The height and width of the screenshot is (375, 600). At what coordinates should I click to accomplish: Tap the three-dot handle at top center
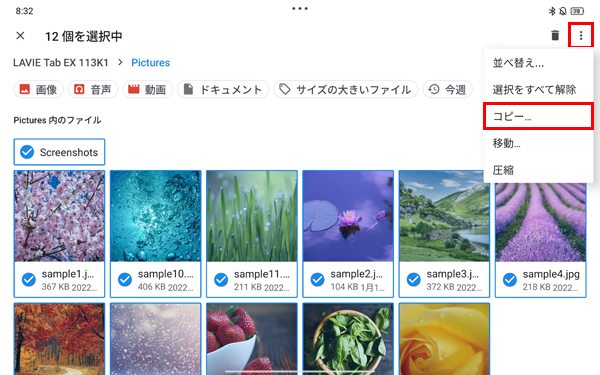pos(300,8)
